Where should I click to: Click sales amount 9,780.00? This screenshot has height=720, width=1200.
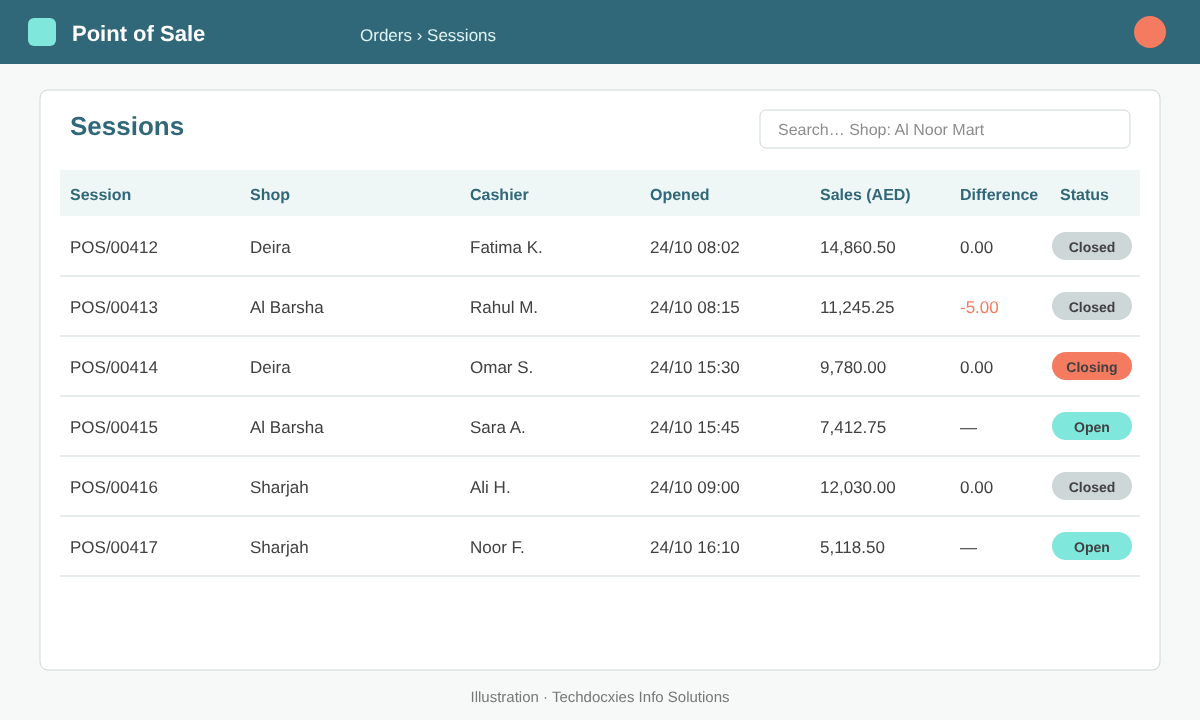tap(853, 367)
